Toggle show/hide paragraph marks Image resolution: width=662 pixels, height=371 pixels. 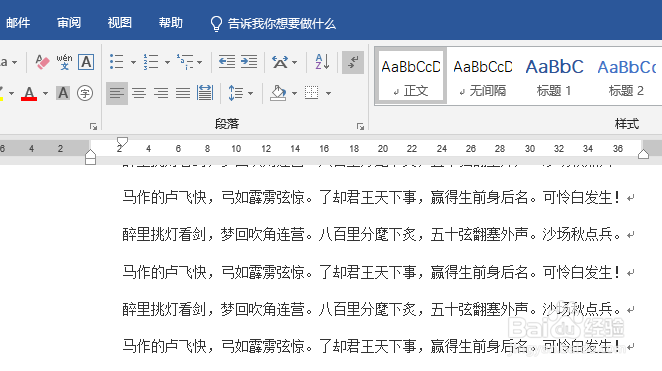[x=353, y=62]
